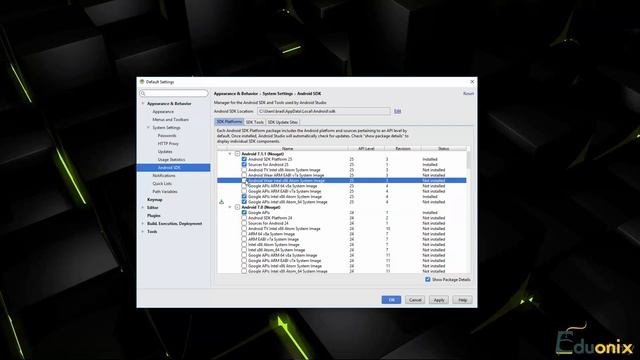This screenshot has width=640, height=360.
Task: Open Notifications settings
Action: (164, 176)
